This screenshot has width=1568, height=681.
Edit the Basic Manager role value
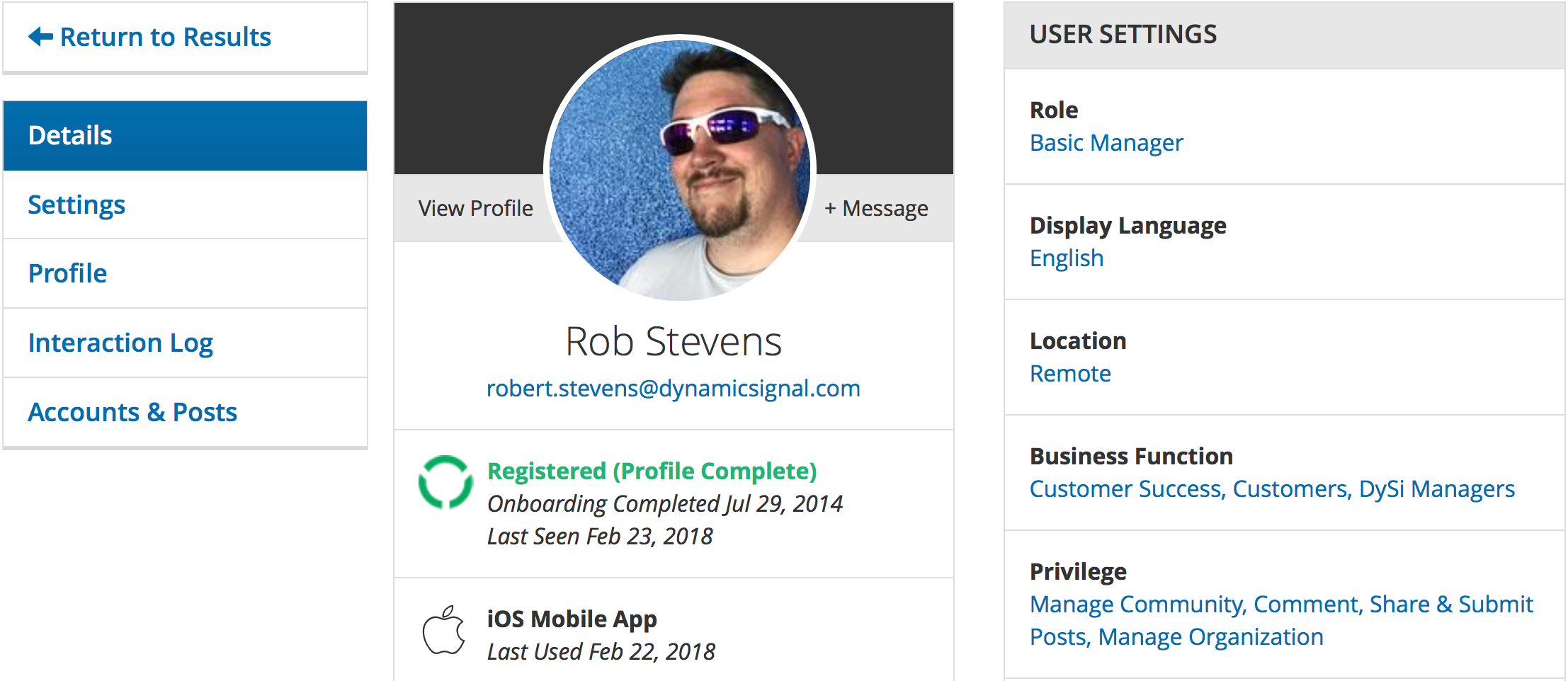[x=1106, y=143]
